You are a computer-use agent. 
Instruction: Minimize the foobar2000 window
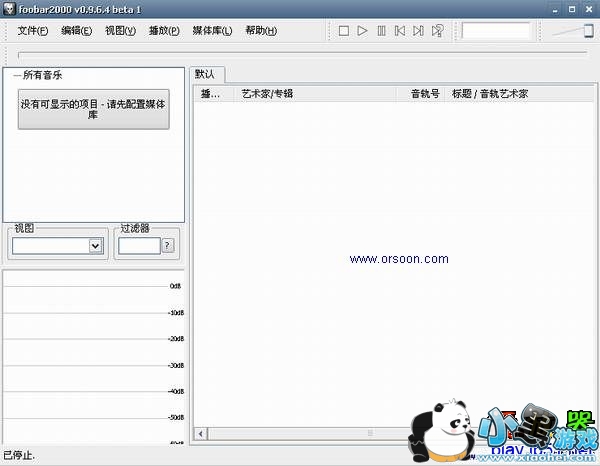click(555, 9)
